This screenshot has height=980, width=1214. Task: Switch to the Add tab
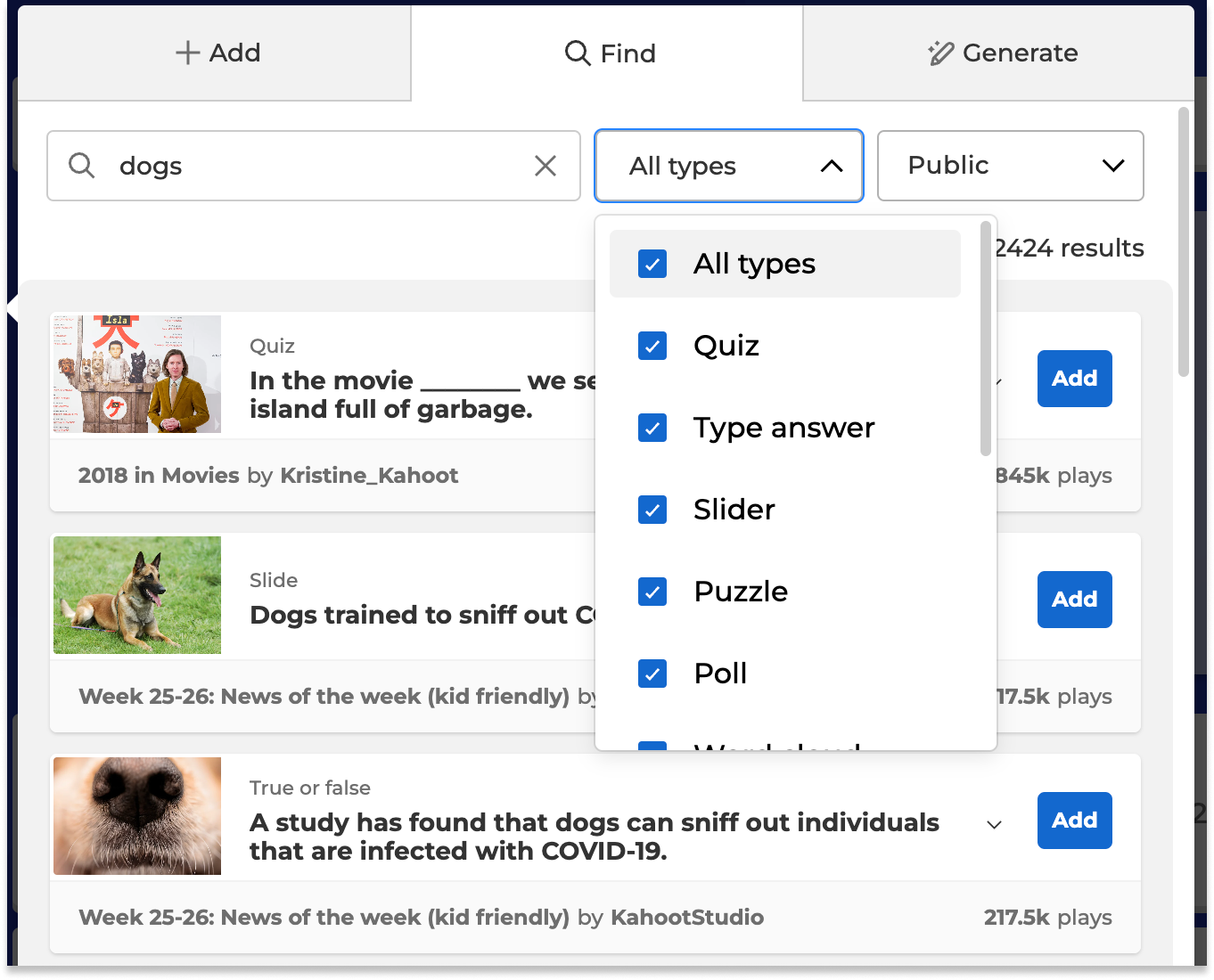point(214,53)
